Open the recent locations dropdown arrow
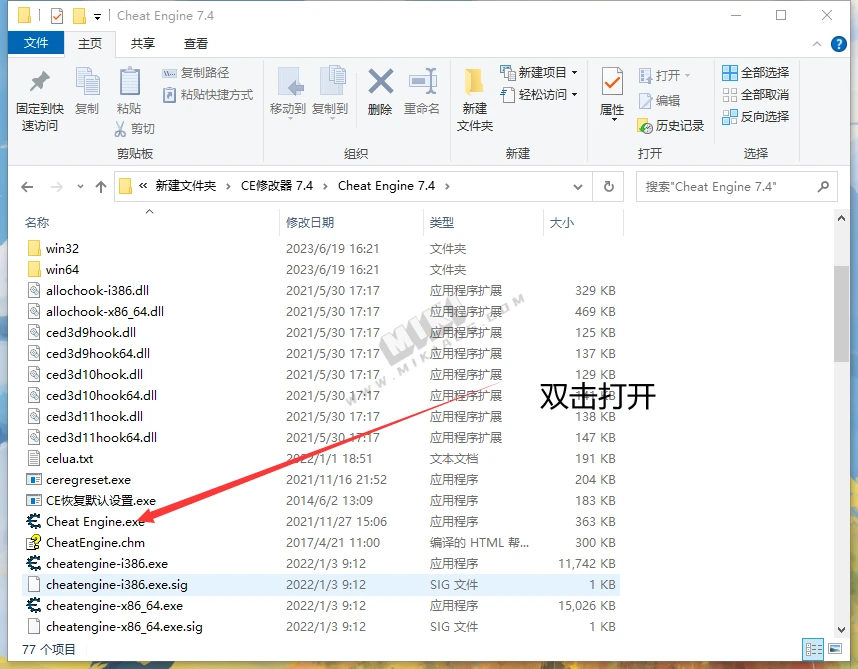858x669 pixels. [80, 187]
